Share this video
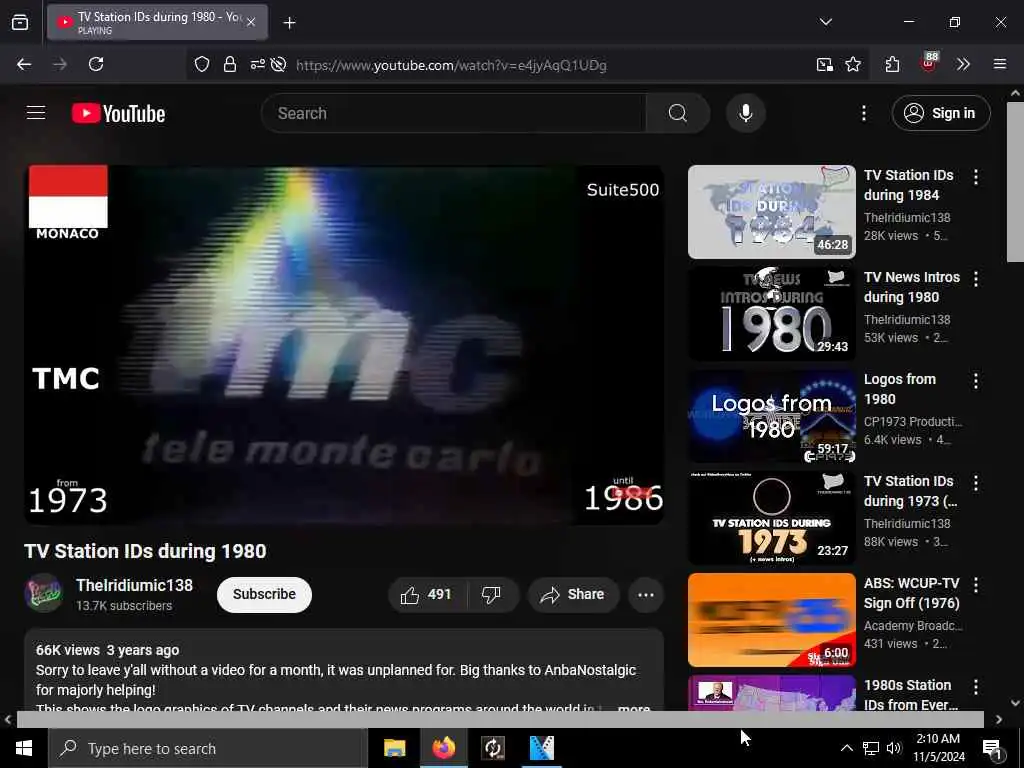This screenshot has width=1024, height=768. [573, 594]
